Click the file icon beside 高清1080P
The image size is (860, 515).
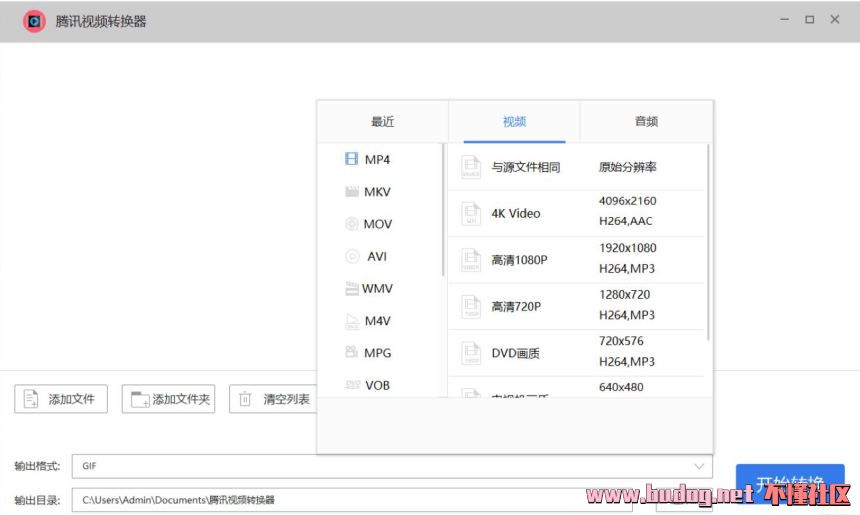[471, 260]
